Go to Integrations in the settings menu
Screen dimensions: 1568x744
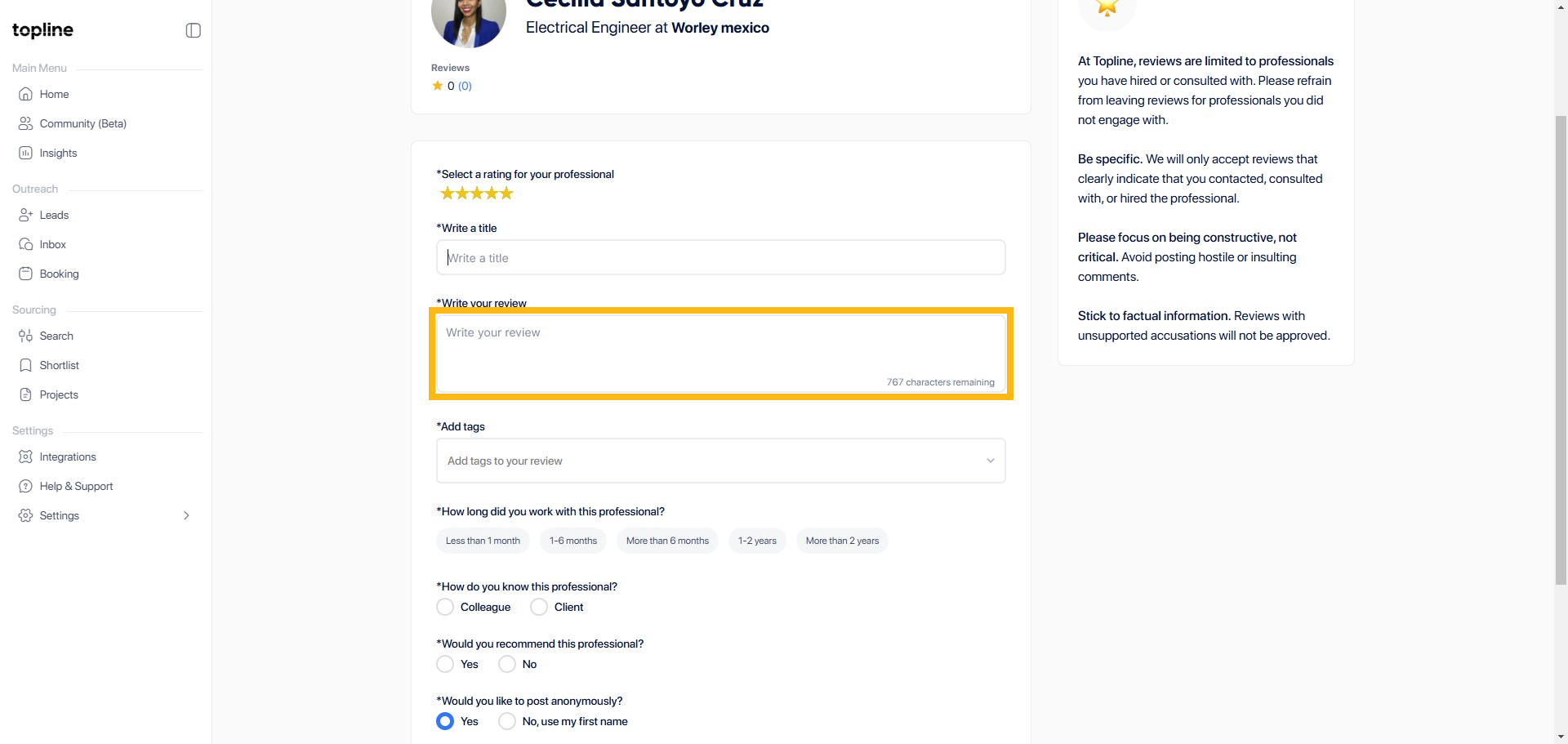click(68, 457)
